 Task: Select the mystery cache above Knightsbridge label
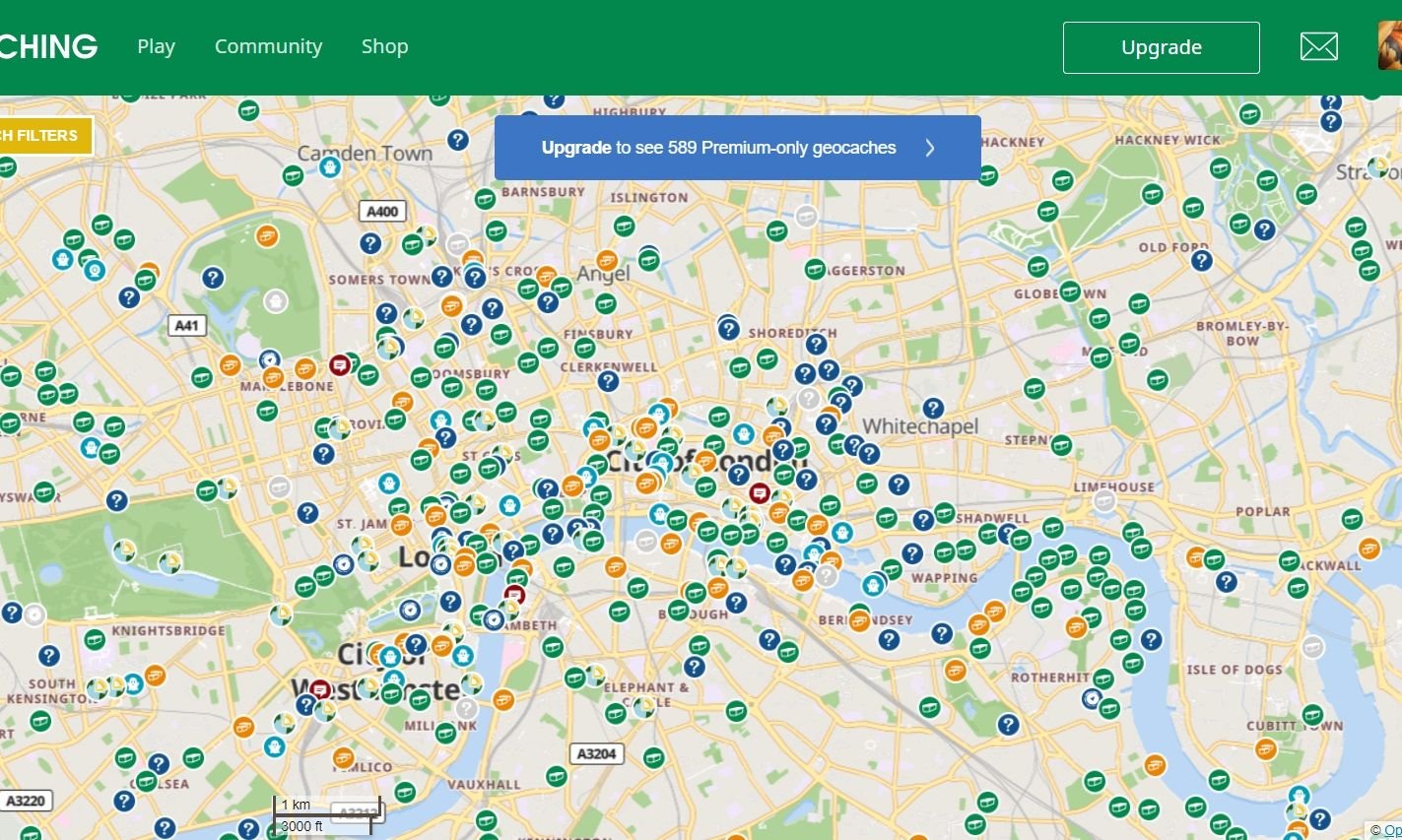12,614
